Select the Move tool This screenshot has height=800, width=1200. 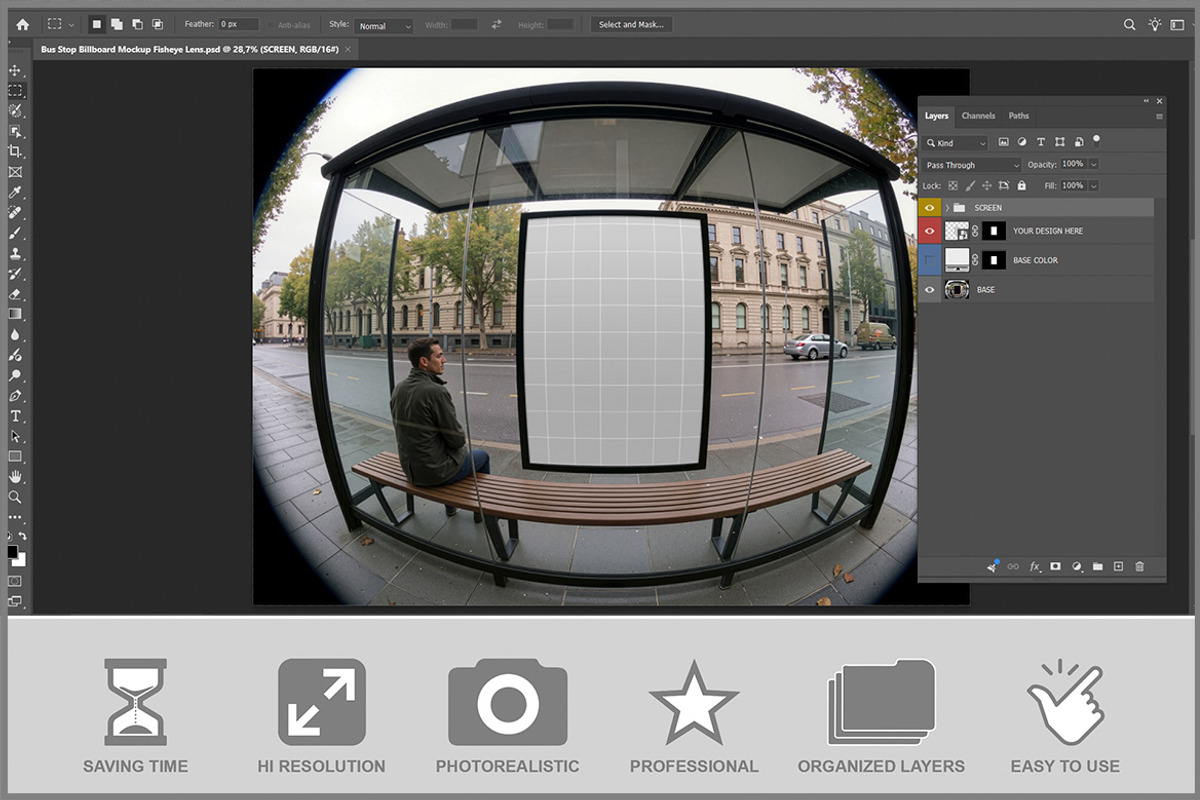point(15,70)
